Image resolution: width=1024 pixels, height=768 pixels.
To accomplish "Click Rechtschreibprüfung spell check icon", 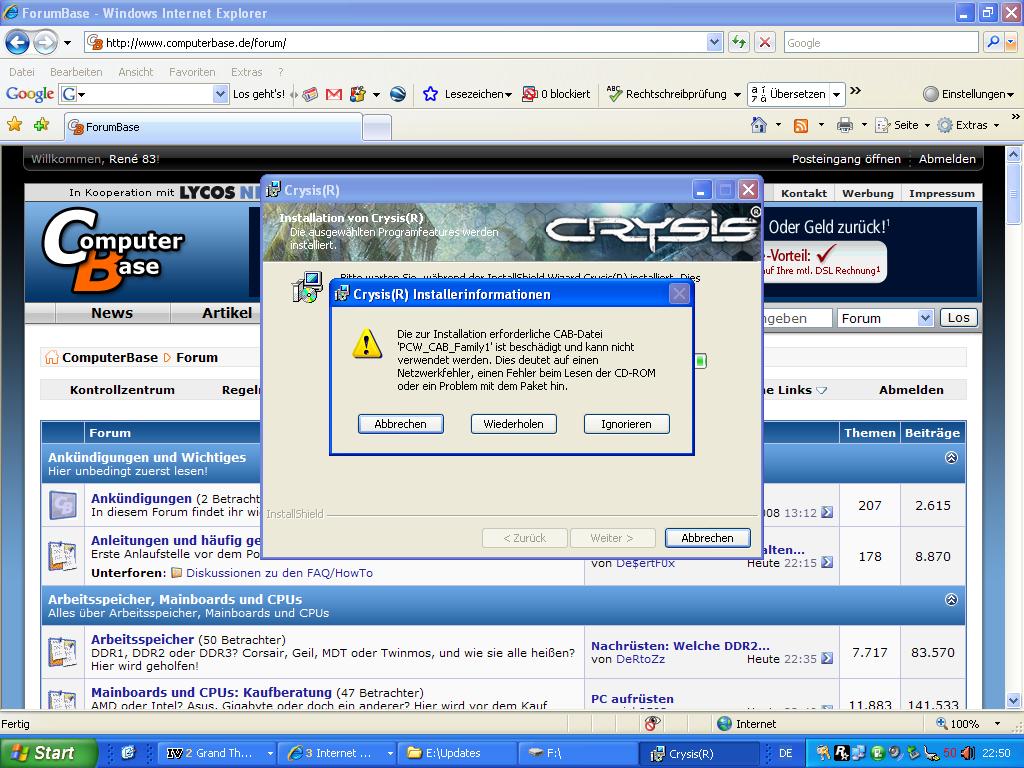I will click(x=614, y=94).
